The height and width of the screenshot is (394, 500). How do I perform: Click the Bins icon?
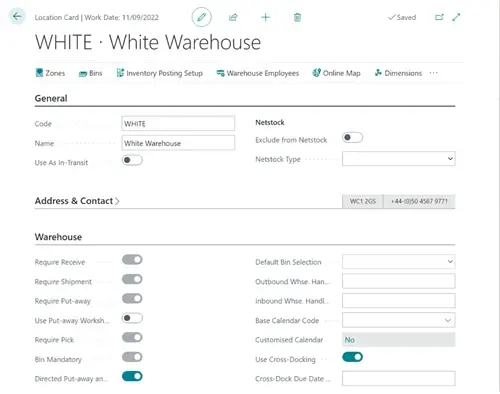[x=83, y=74]
